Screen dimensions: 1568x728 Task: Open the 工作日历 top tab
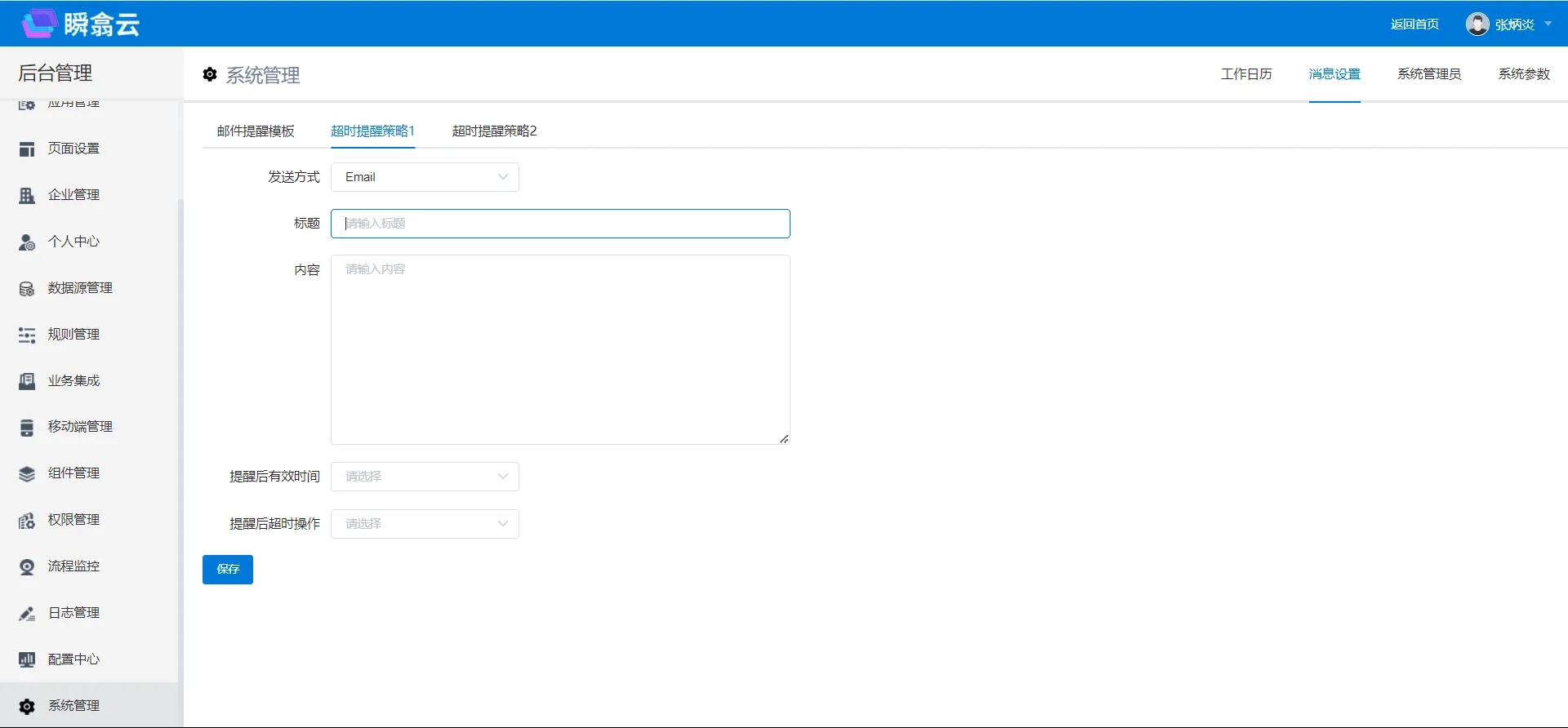1246,74
